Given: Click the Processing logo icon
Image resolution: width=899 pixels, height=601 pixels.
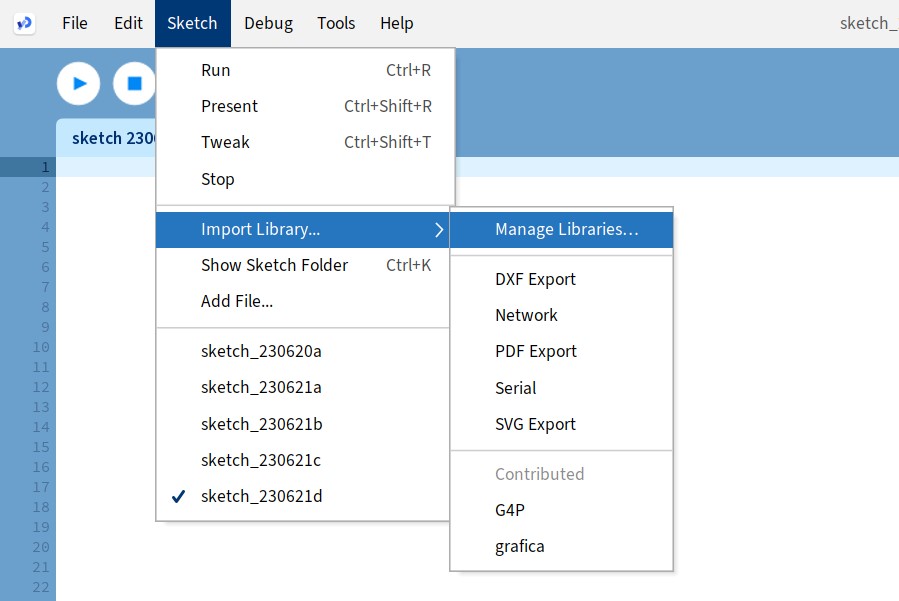Looking at the screenshot, I should click(24, 23).
